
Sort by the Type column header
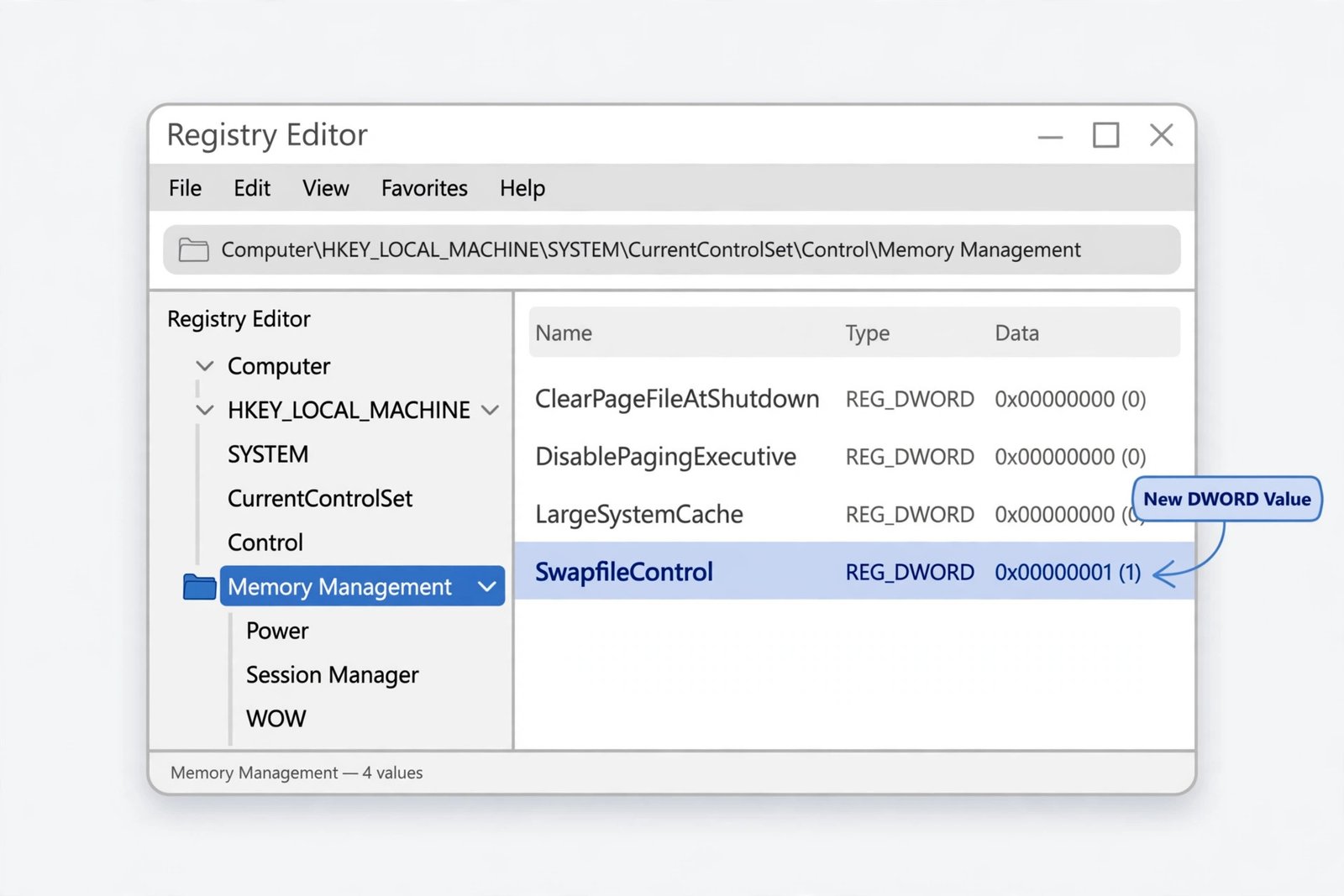(x=867, y=333)
